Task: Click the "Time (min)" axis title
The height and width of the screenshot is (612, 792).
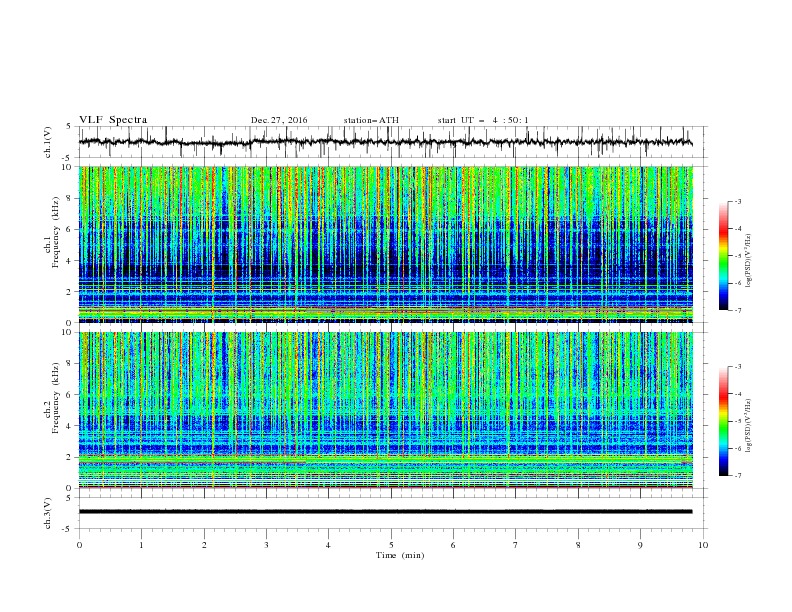Action: tap(400, 555)
